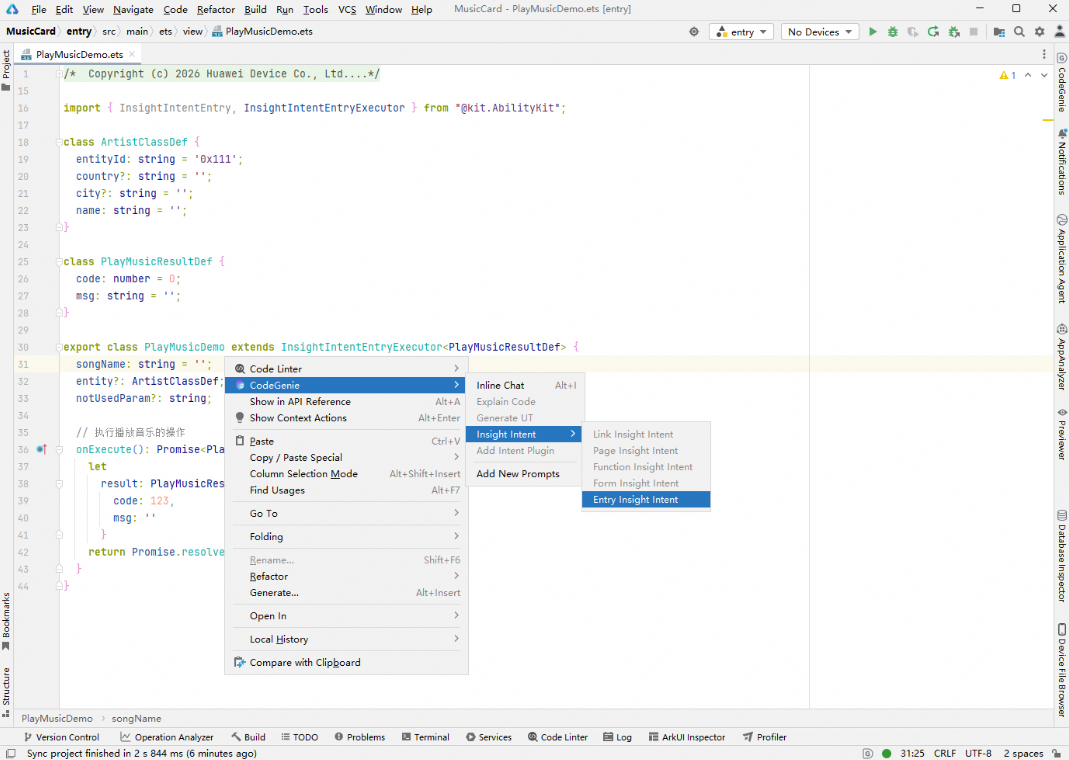Viewport: 1069px width, 760px height.
Task: Open the No Devices dropdown
Action: (819, 32)
